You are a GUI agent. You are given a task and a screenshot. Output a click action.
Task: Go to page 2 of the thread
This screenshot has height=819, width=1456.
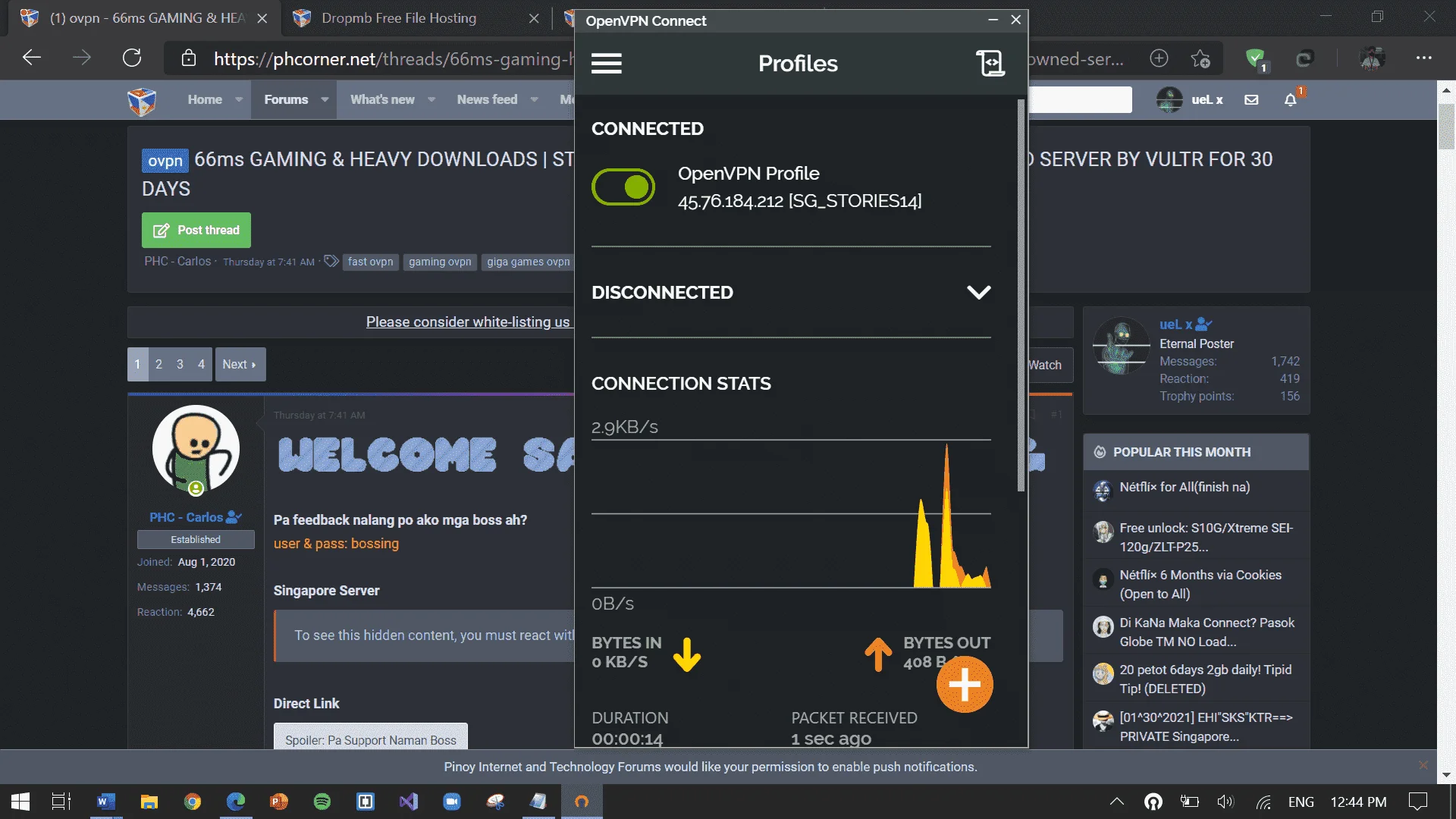click(x=158, y=364)
